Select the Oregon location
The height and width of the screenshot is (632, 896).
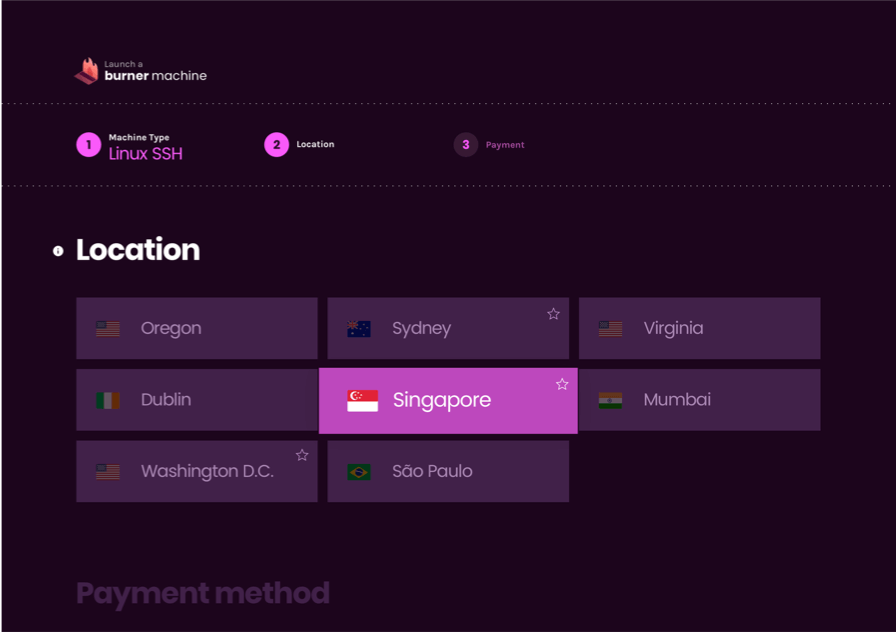coord(197,328)
